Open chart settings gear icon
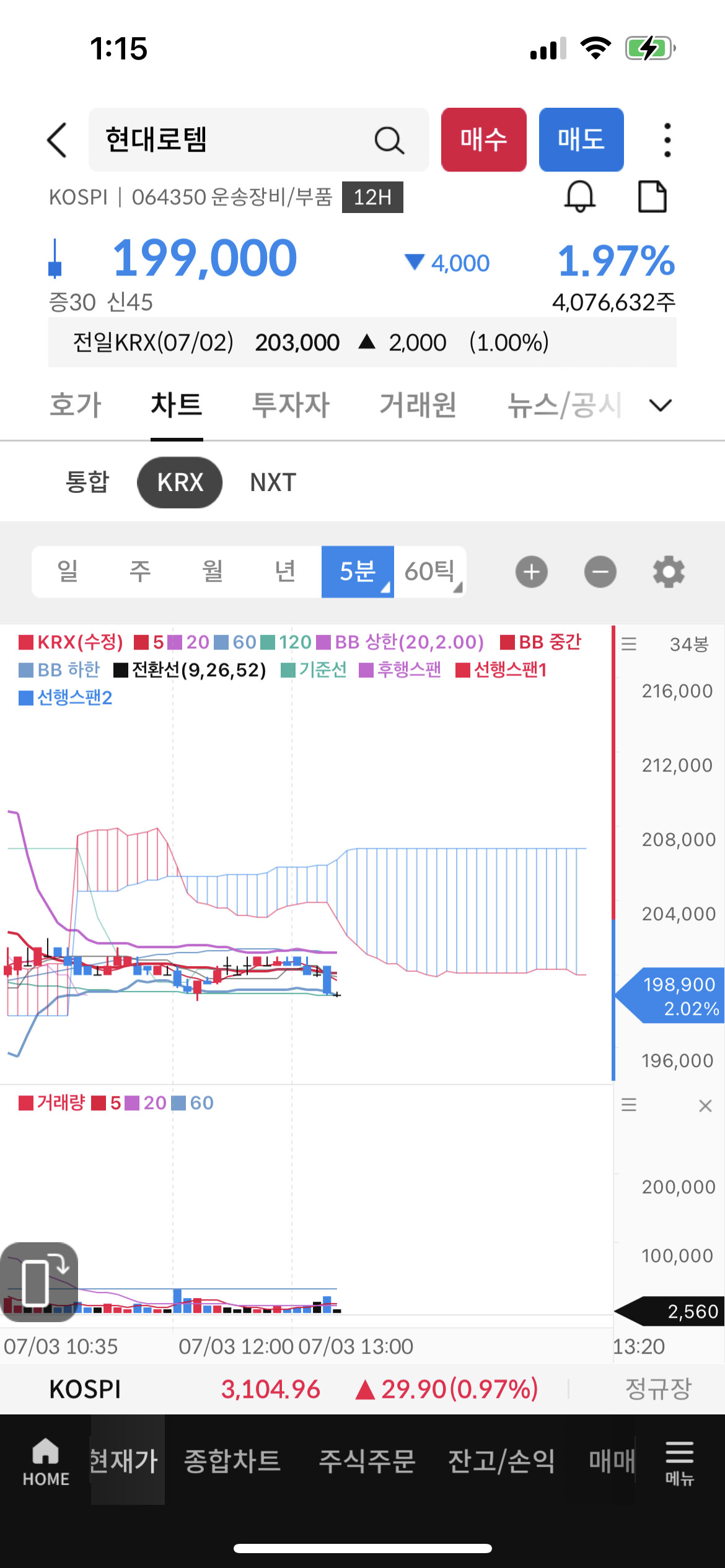Screen dimensions: 725x1568 pos(668,572)
